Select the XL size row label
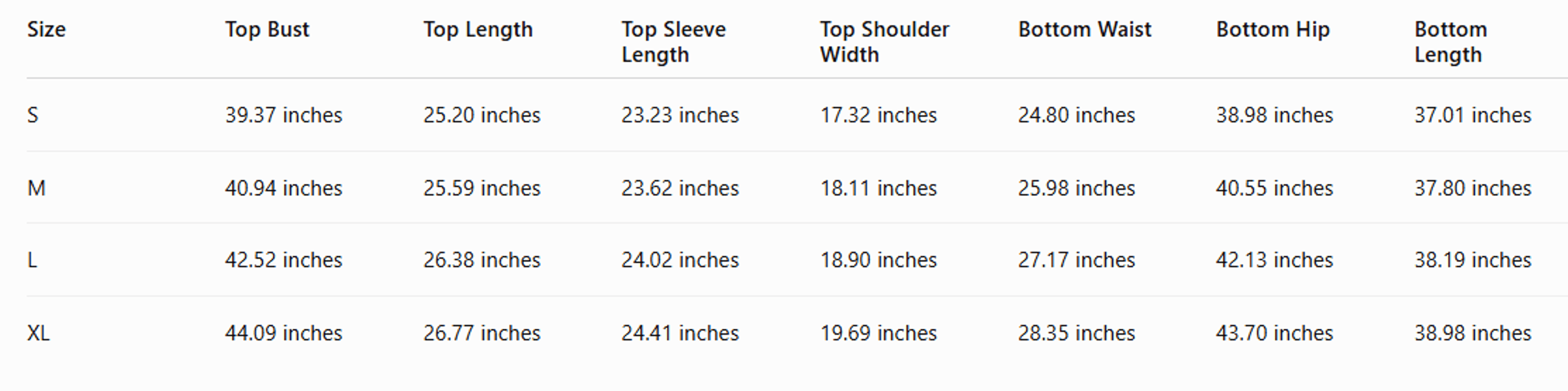This screenshot has width=1568, height=391. point(38,333)
